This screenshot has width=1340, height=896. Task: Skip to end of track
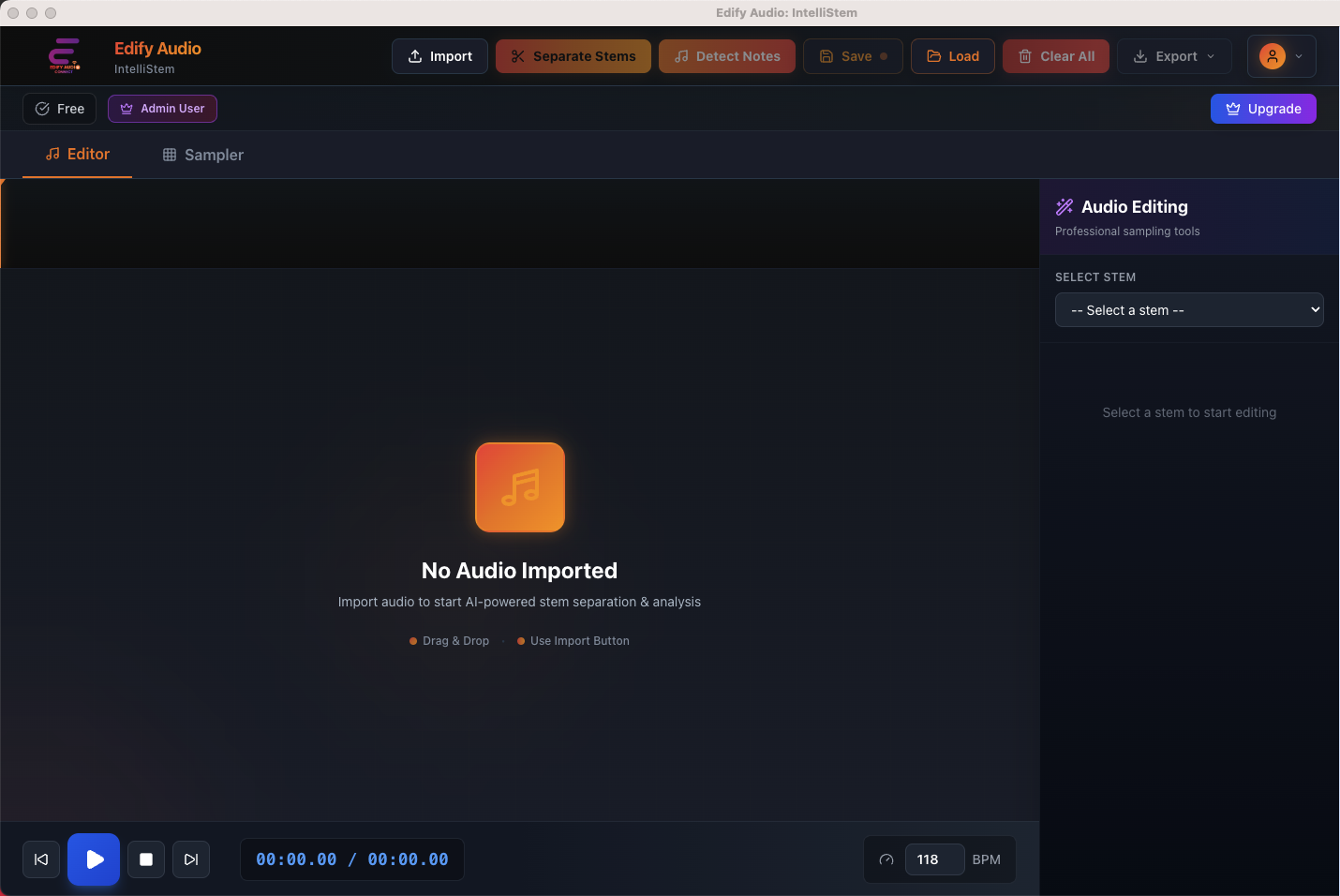pos(191,859)
